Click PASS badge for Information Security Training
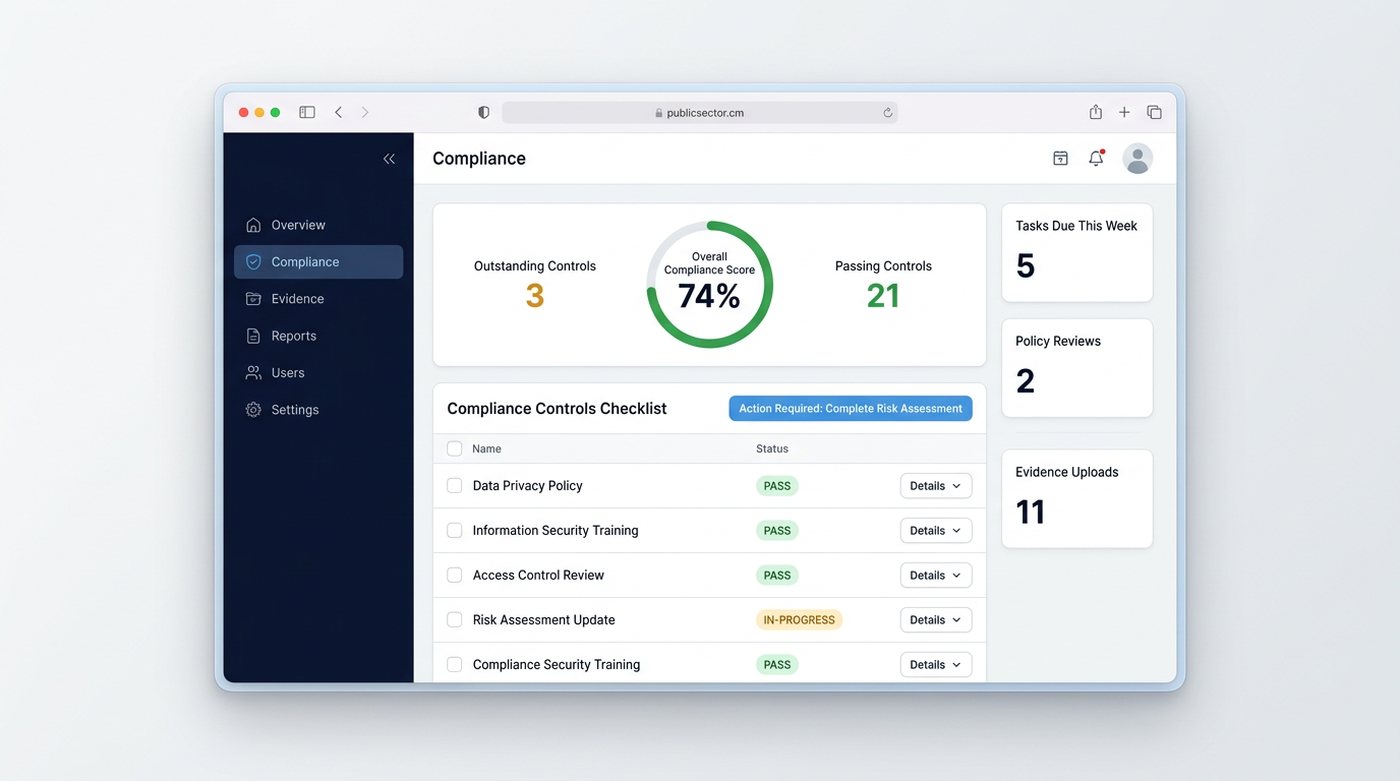The width and height of the screenshot is (1400, 781). pos(777,531)
